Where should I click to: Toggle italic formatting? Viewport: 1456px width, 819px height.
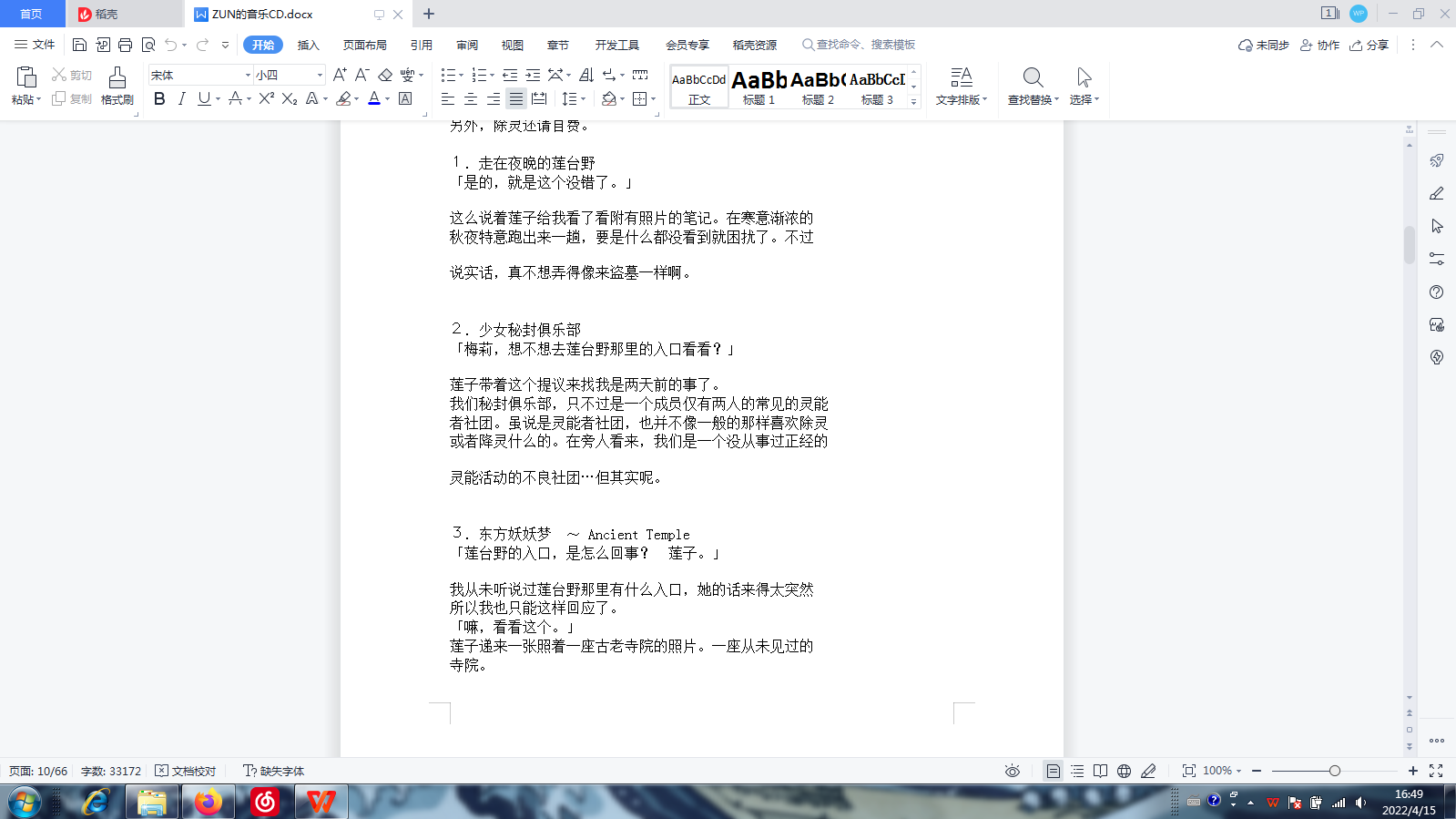181,98
